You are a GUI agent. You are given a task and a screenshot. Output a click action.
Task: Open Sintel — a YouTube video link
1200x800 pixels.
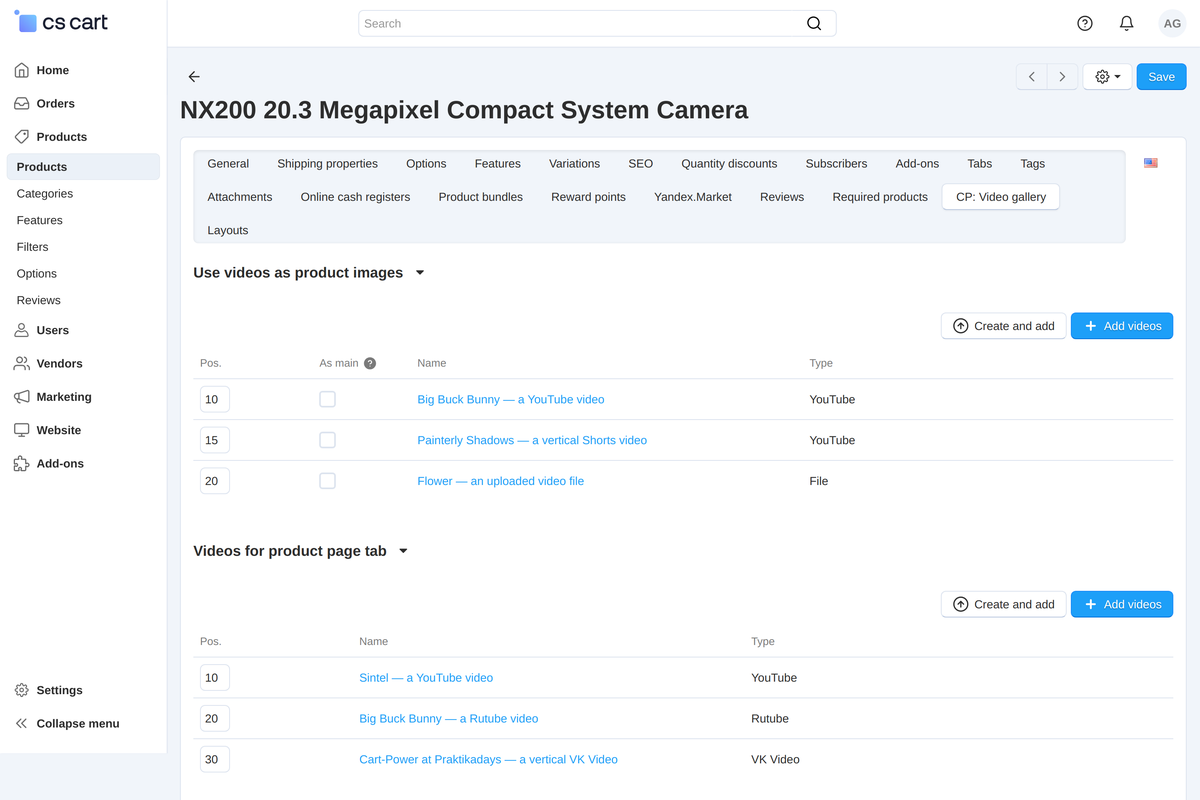point(426,678)
